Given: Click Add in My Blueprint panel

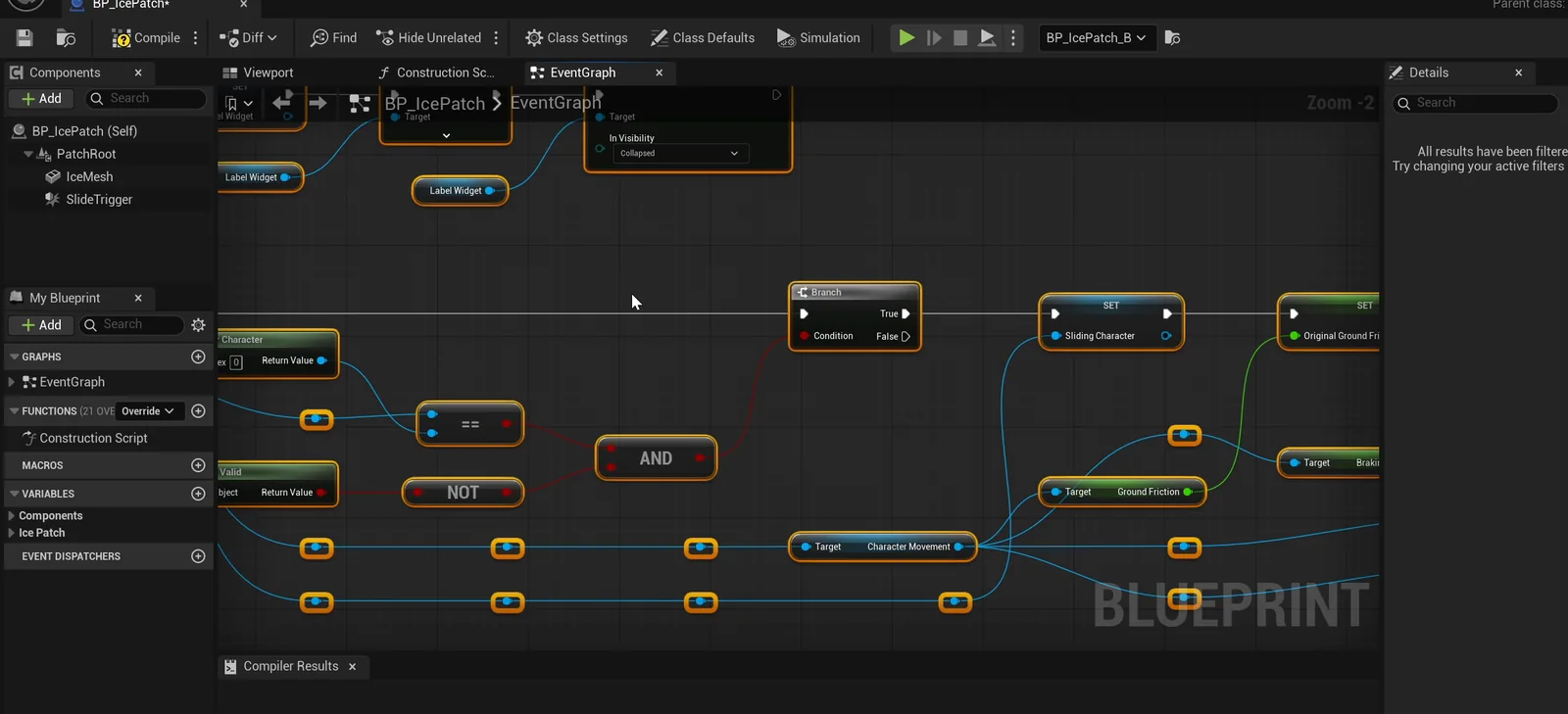Looking at the screenshot, I should point(41,325).
